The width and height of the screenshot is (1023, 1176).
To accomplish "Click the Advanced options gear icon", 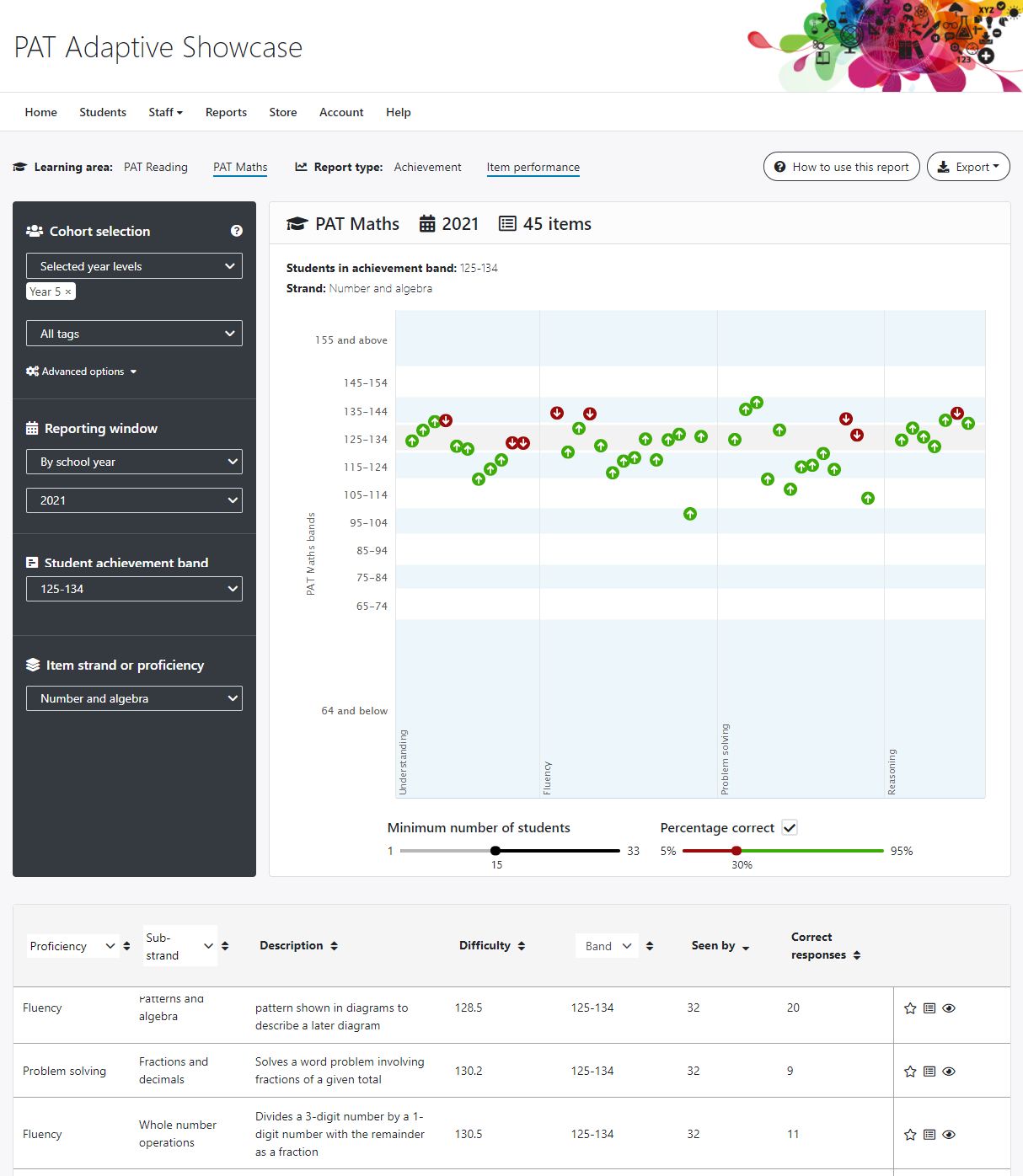I will [x=32, y=372].
